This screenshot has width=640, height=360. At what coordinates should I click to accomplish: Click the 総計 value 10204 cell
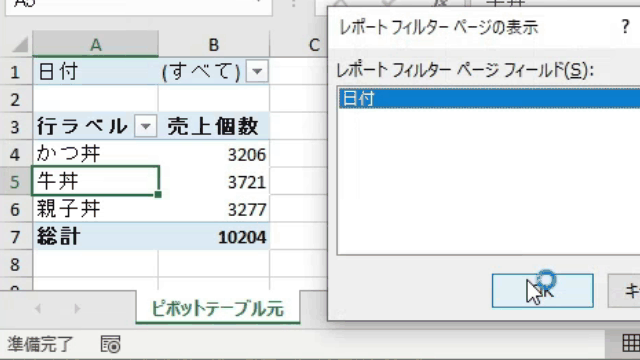tap(214, 237)
